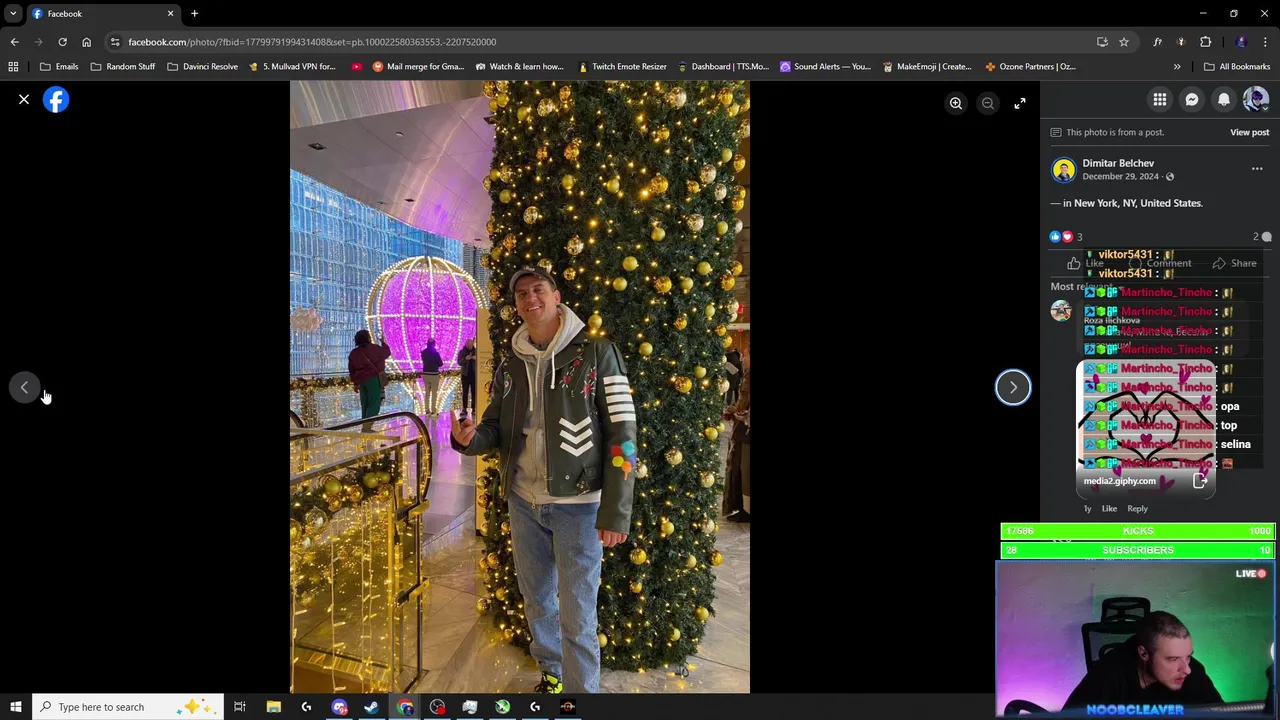Reload the page in Chrome

62,42
